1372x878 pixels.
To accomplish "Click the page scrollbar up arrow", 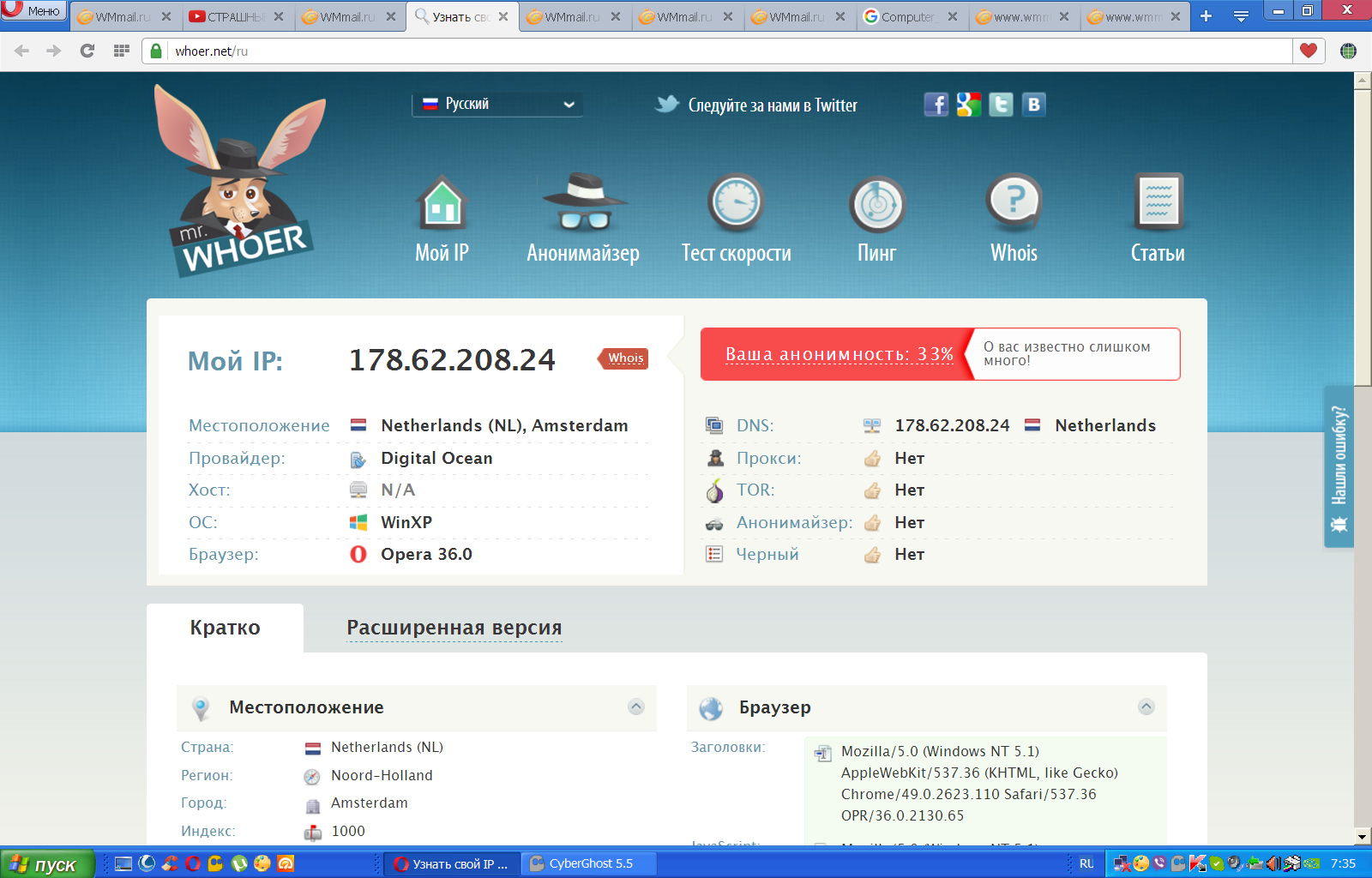I will pos(1362,81).
